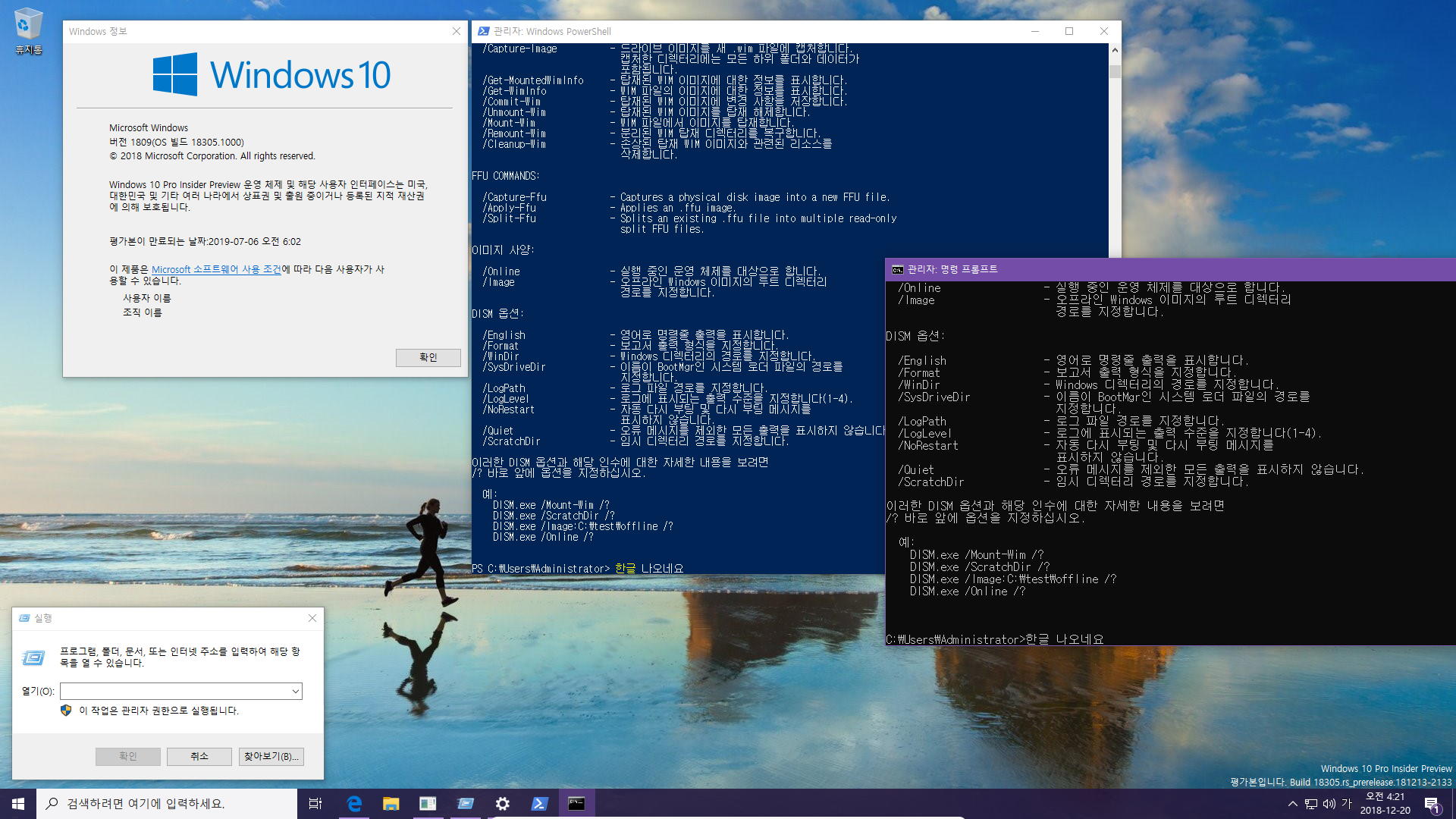
Task: Open the volume tray icon
Action: (1329, 804)
